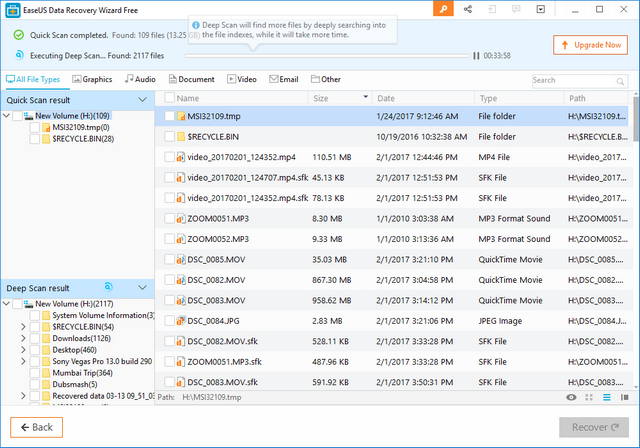Image resolution: width=640 pixels, height=448 pixels.
Task: Collapse the Deep Scan result panel
Action: coord(142,288)
